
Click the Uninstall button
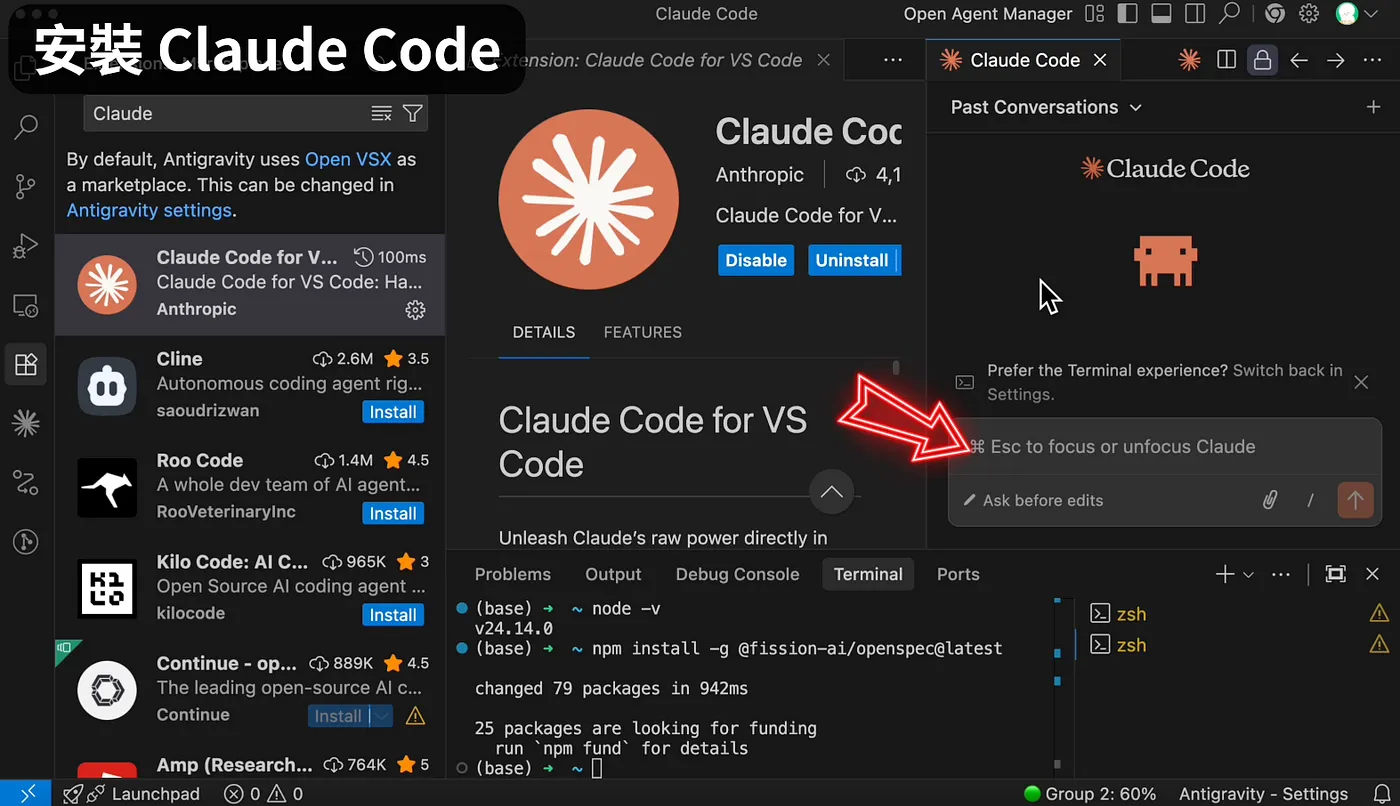point(851,260)
